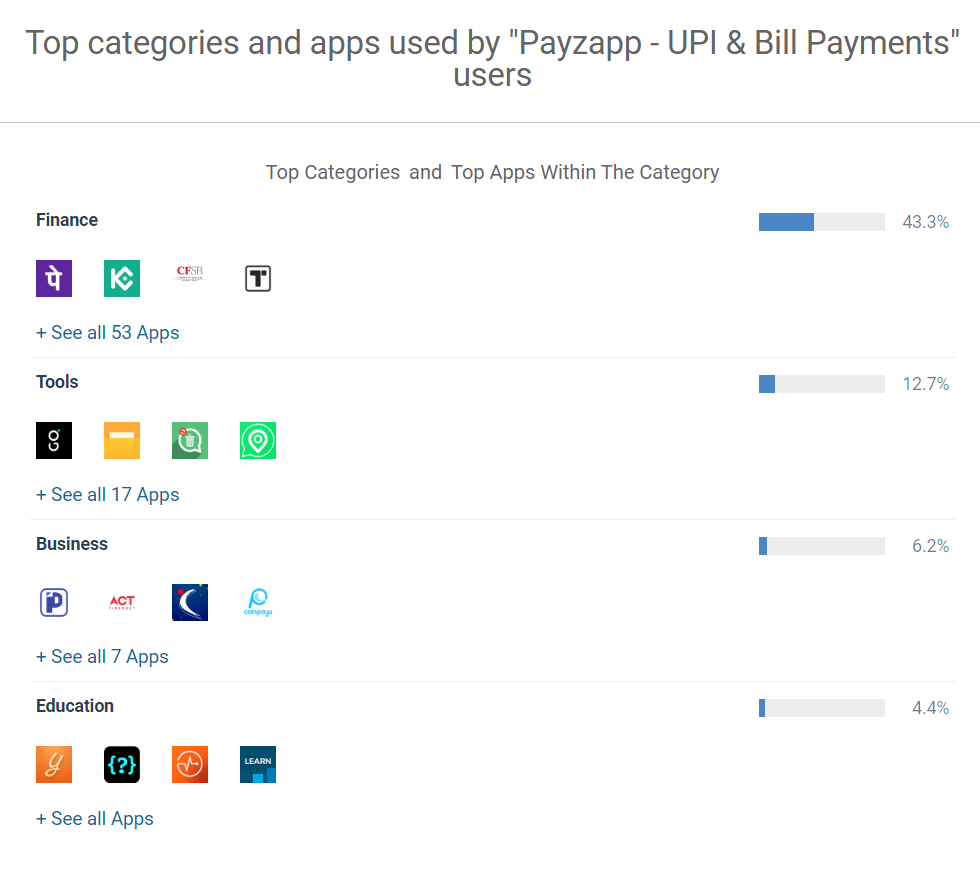Click the yellow folder app icon in Tools
The image size is (980, 876).
click(x=121, y=440)
